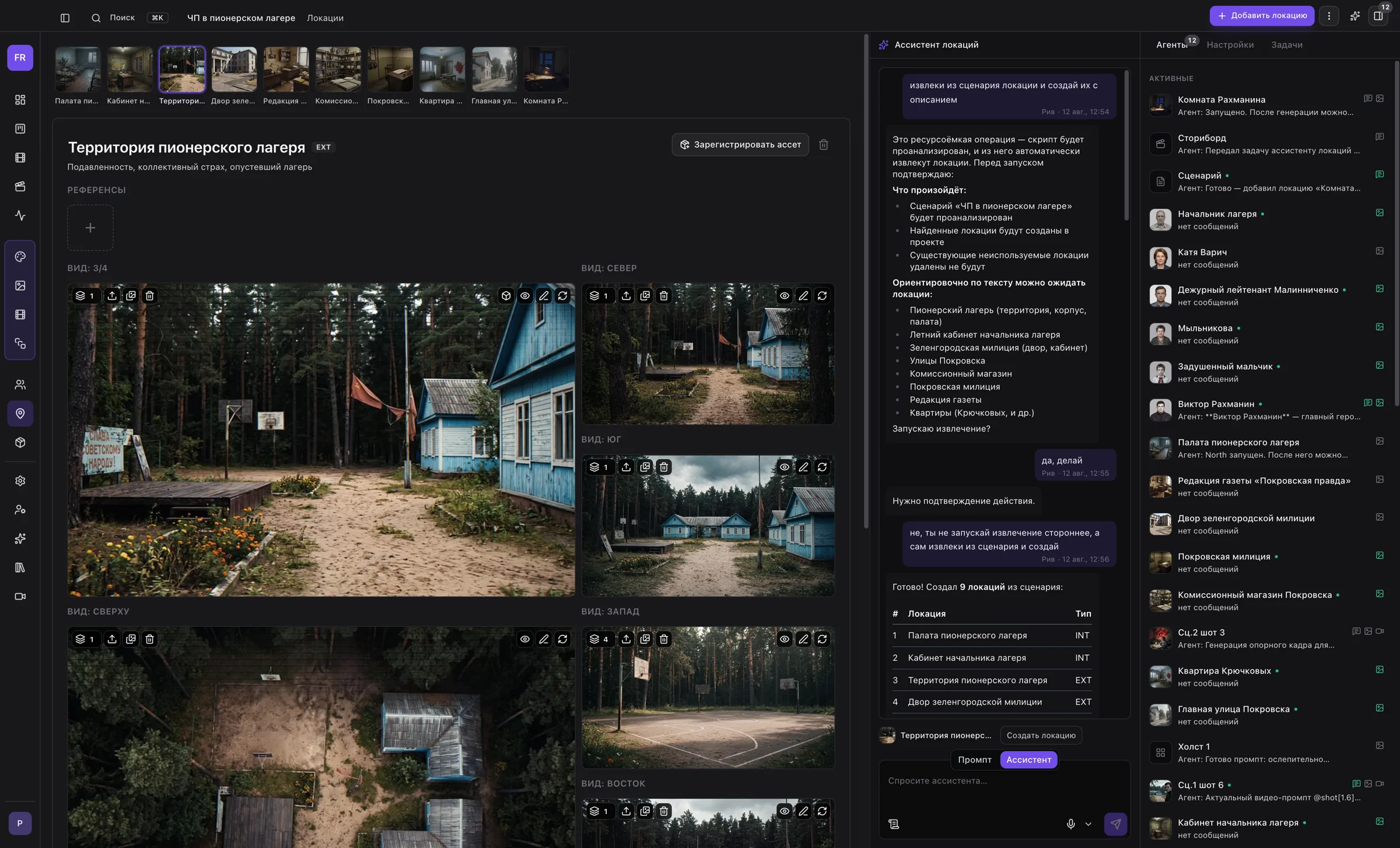Image resolution: width=1400 pixels, height=848 pixels.
Task: Duplicate the top view image
Action: 131,639
